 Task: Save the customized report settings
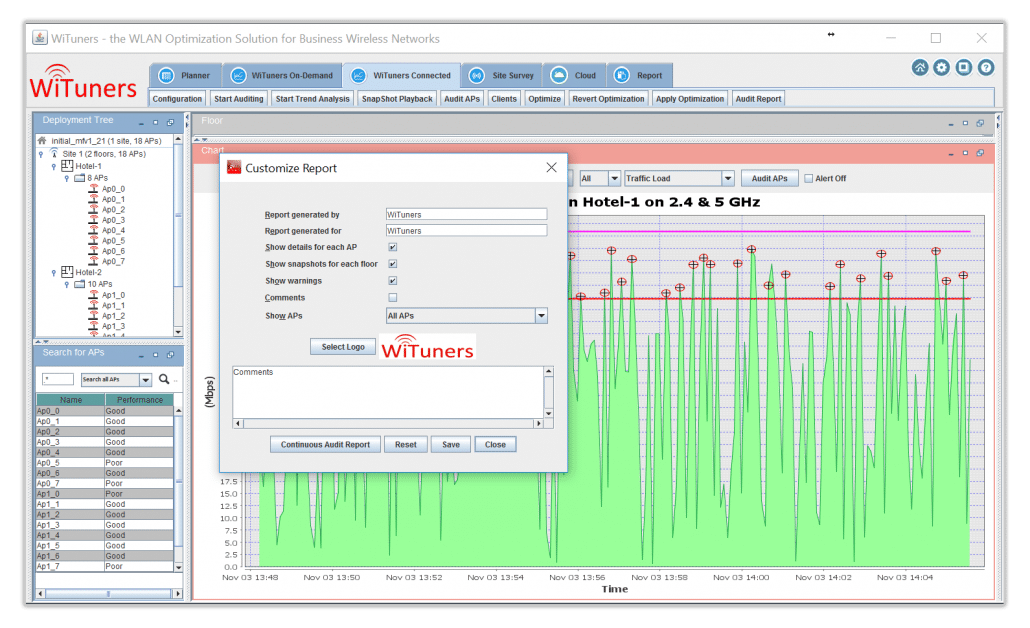tap(451, 445)
